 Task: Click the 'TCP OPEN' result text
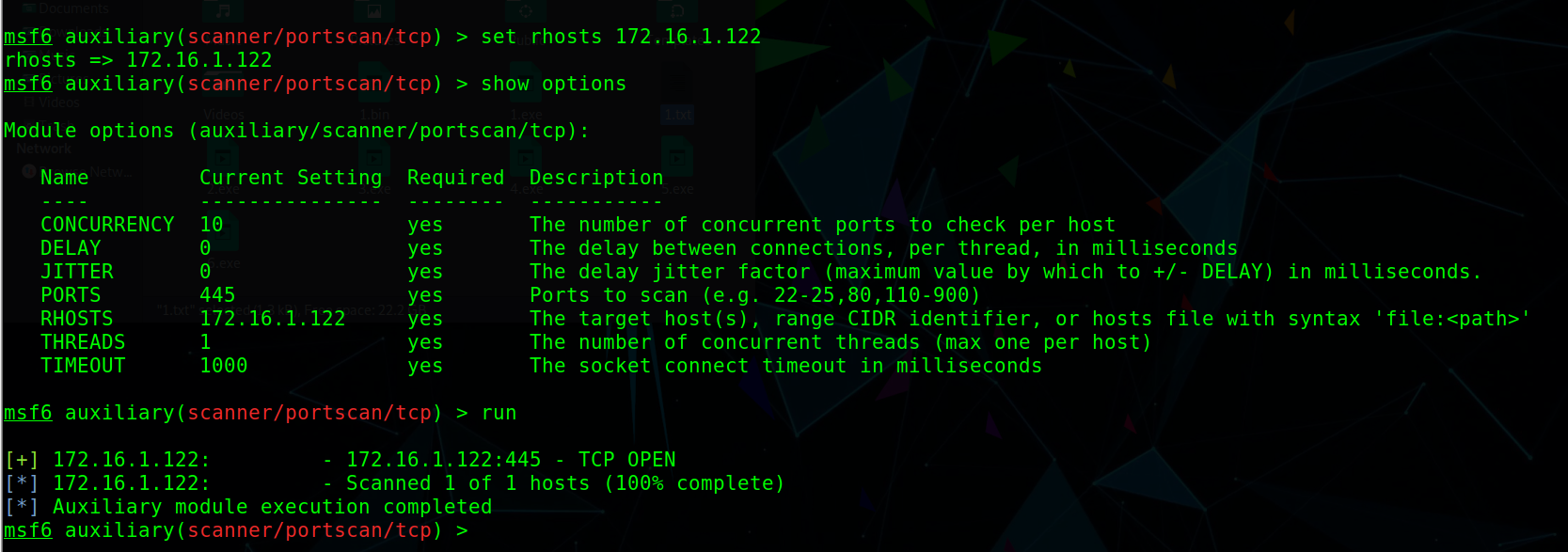coord(626,460)
